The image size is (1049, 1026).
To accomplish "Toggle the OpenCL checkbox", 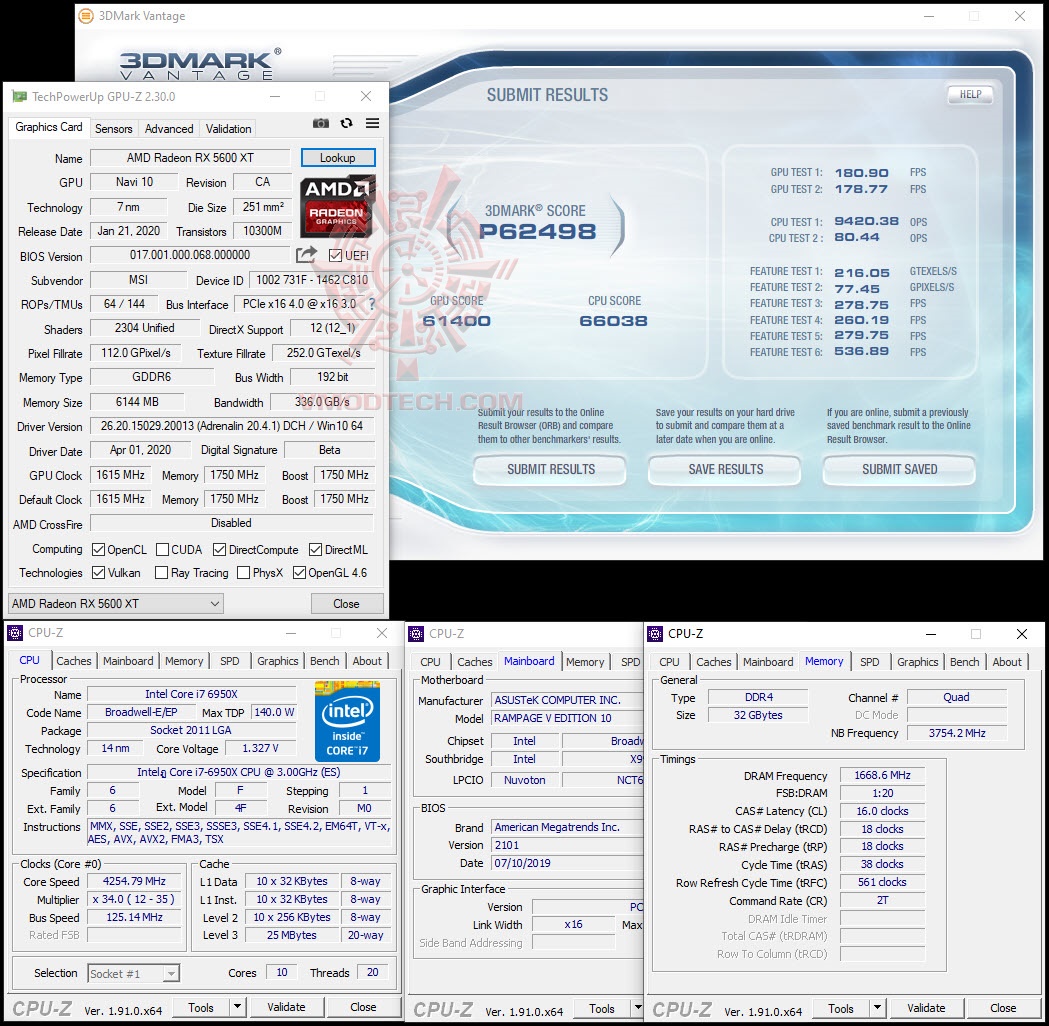I will coord(98,549).
